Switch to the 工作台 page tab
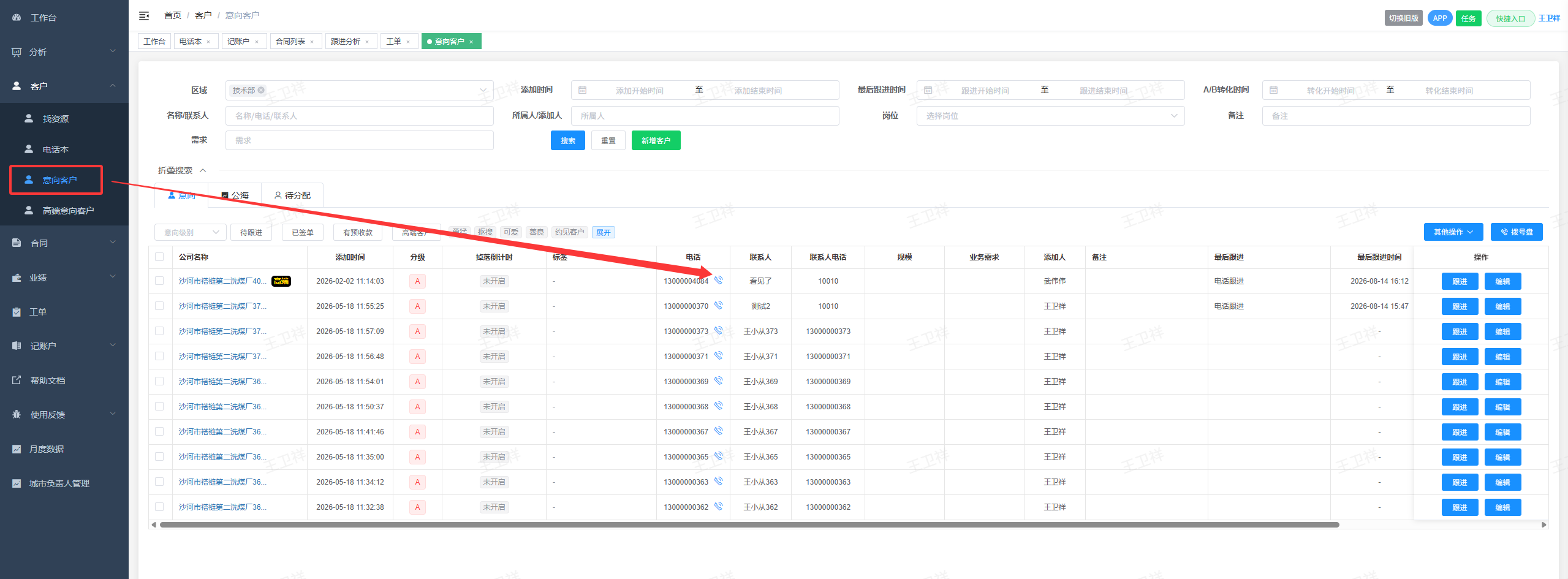This screenshot has height=579, width=1568. [154, 42]
